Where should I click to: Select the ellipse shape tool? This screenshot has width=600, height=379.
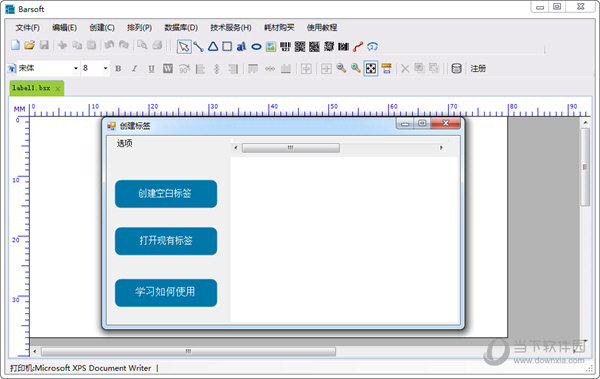coord(256,47)
